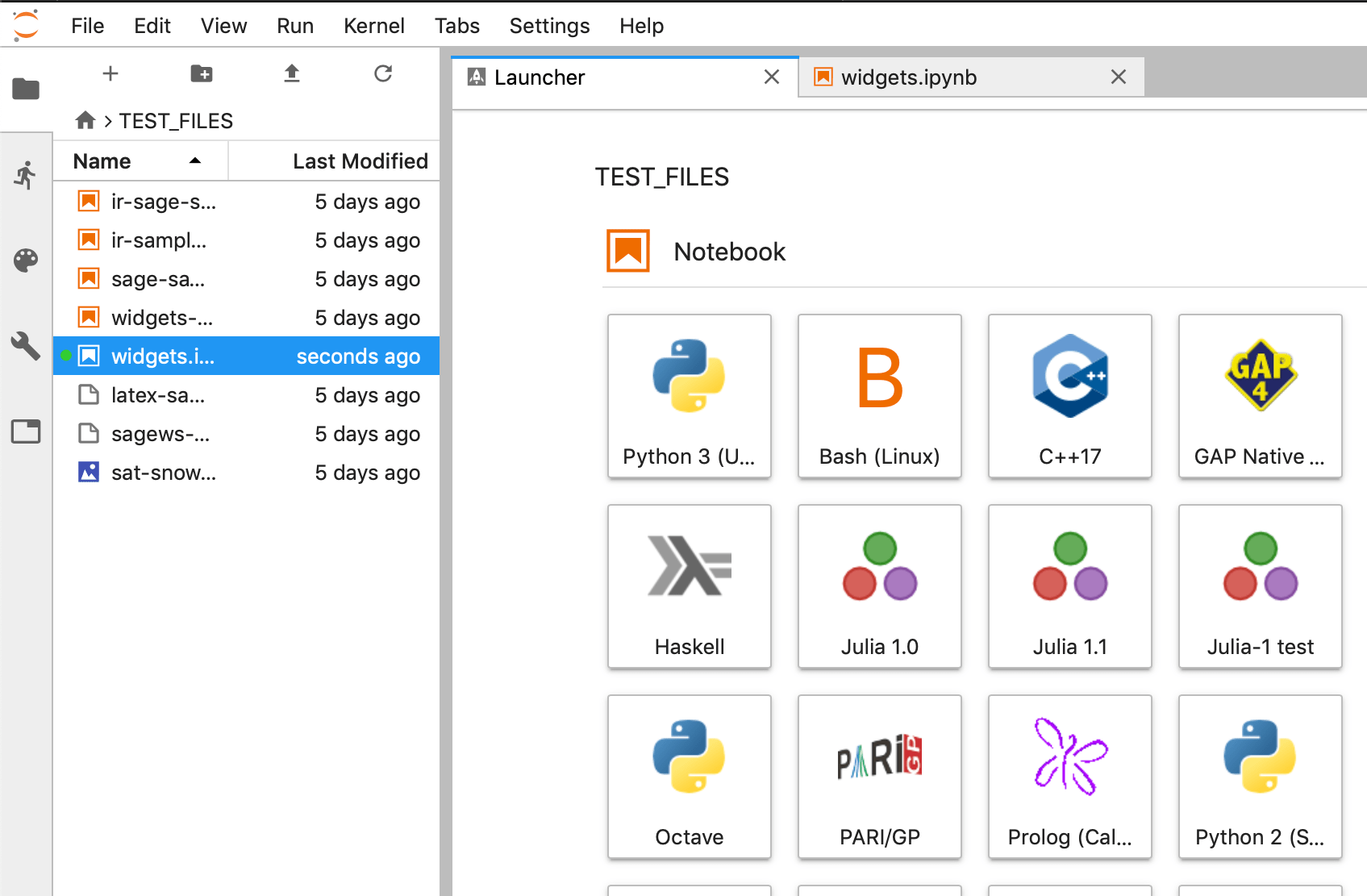Open the file browser panel in the sidebar
The height and width of the screenshot is (896, 1367).
tap(25, 89)
